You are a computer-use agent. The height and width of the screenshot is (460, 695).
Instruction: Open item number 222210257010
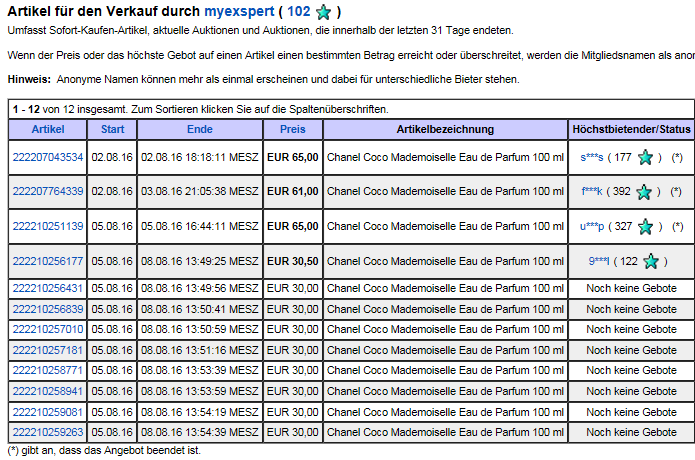48,330
